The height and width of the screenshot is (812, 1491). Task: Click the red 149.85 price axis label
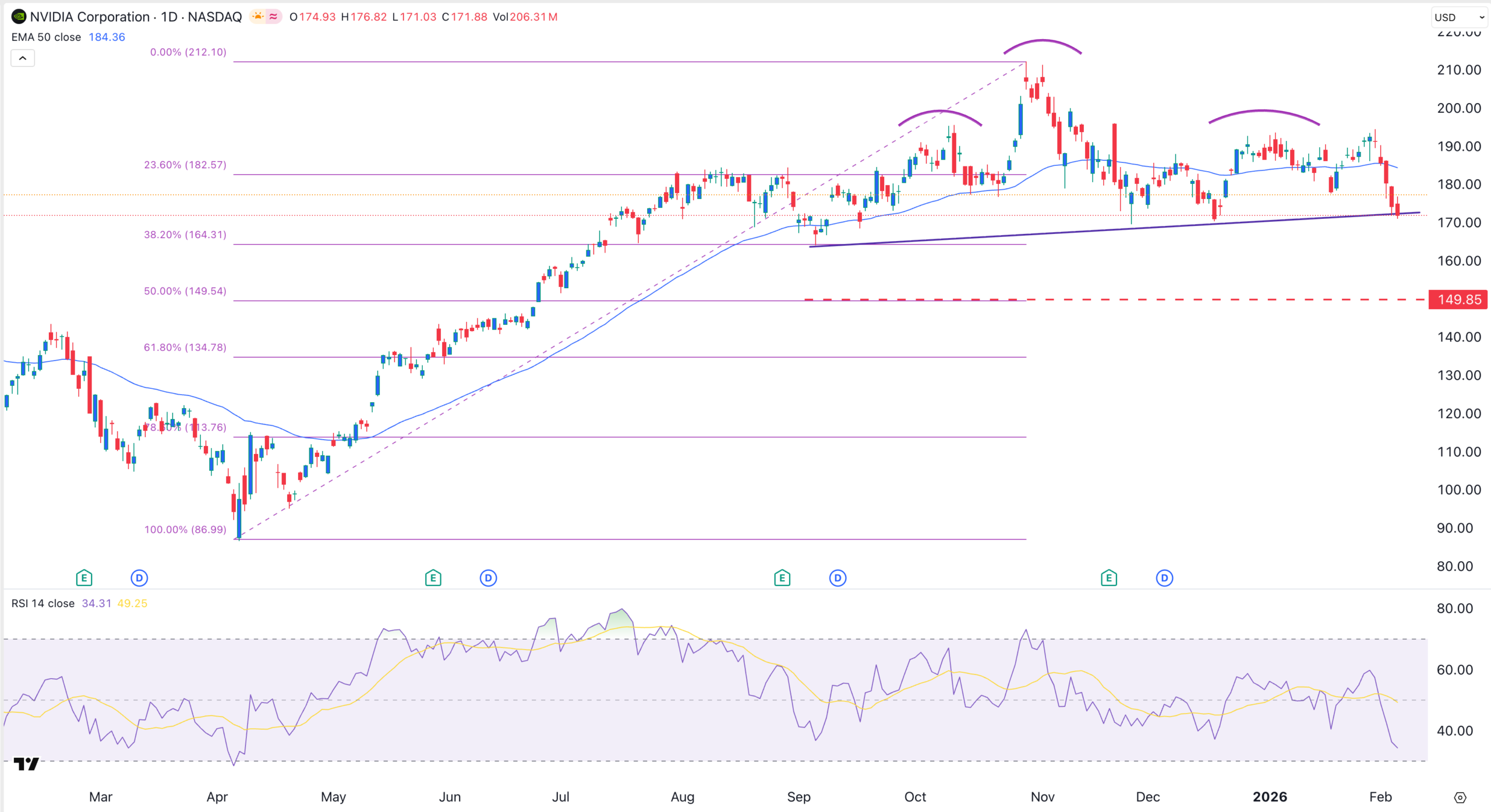1458,299
